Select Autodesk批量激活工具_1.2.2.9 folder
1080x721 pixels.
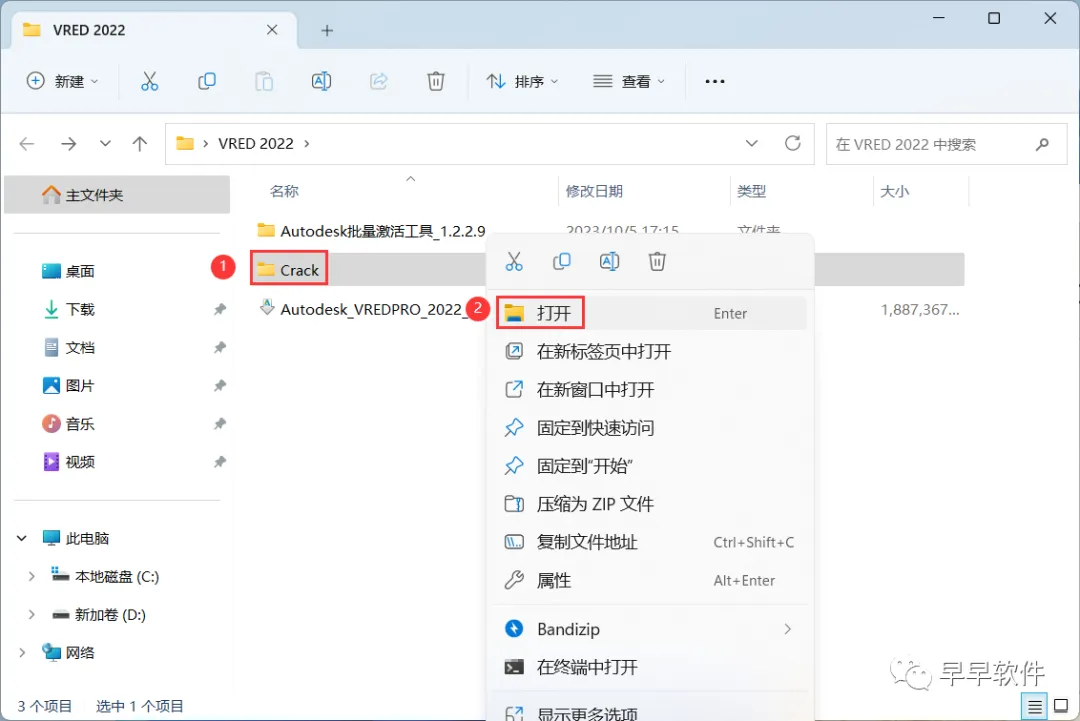tap(371, 231)
